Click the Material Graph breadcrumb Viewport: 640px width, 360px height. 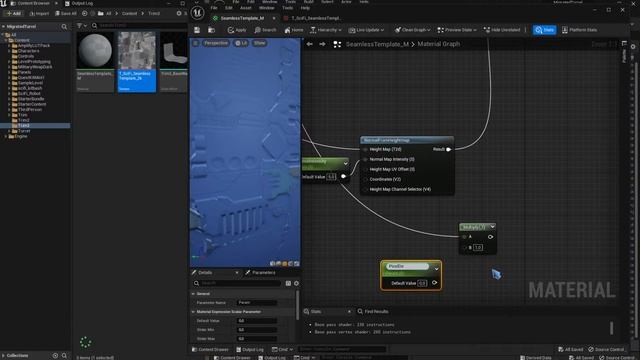pos(438,44)
